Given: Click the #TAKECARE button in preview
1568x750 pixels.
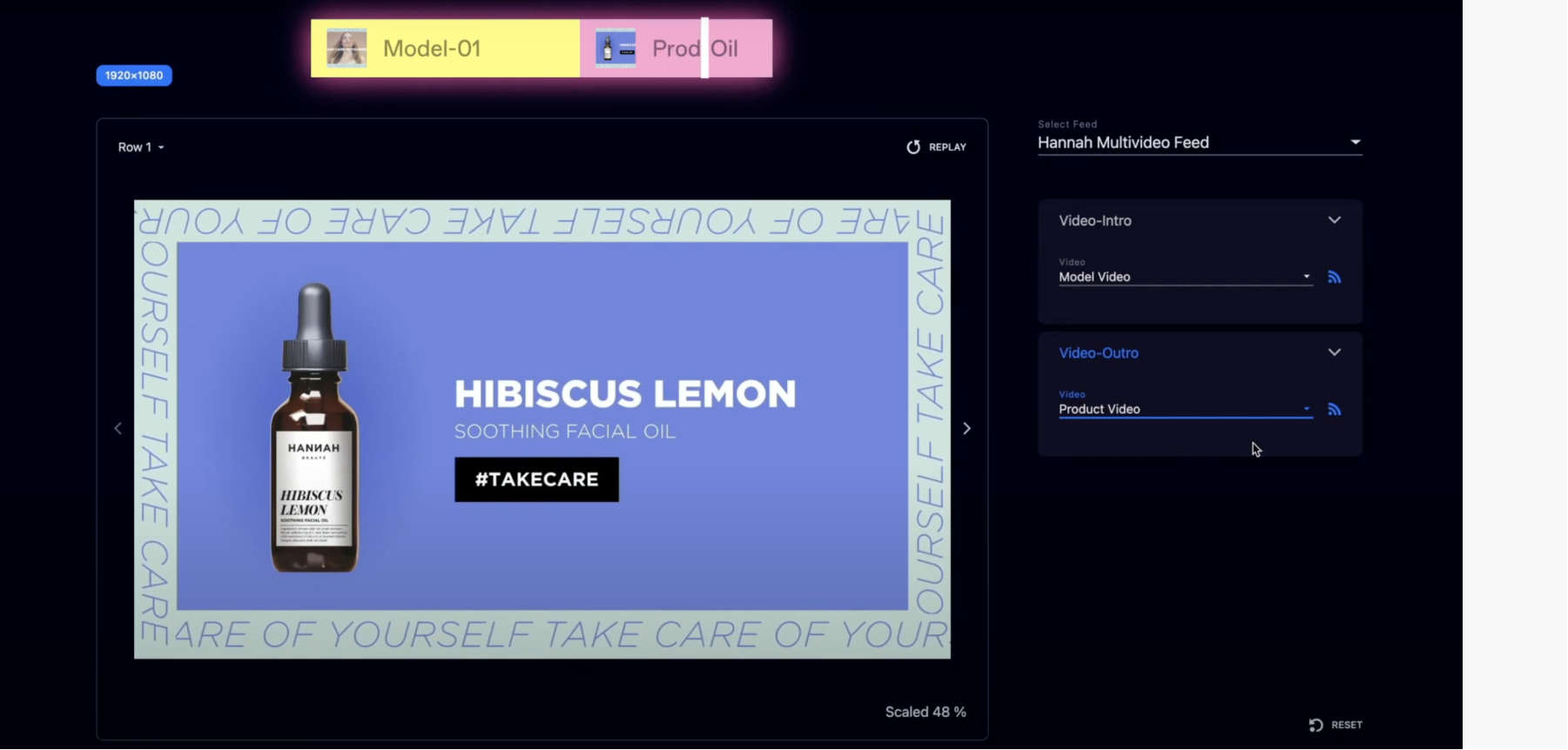Looking at the screenshot, I should 536,479.
